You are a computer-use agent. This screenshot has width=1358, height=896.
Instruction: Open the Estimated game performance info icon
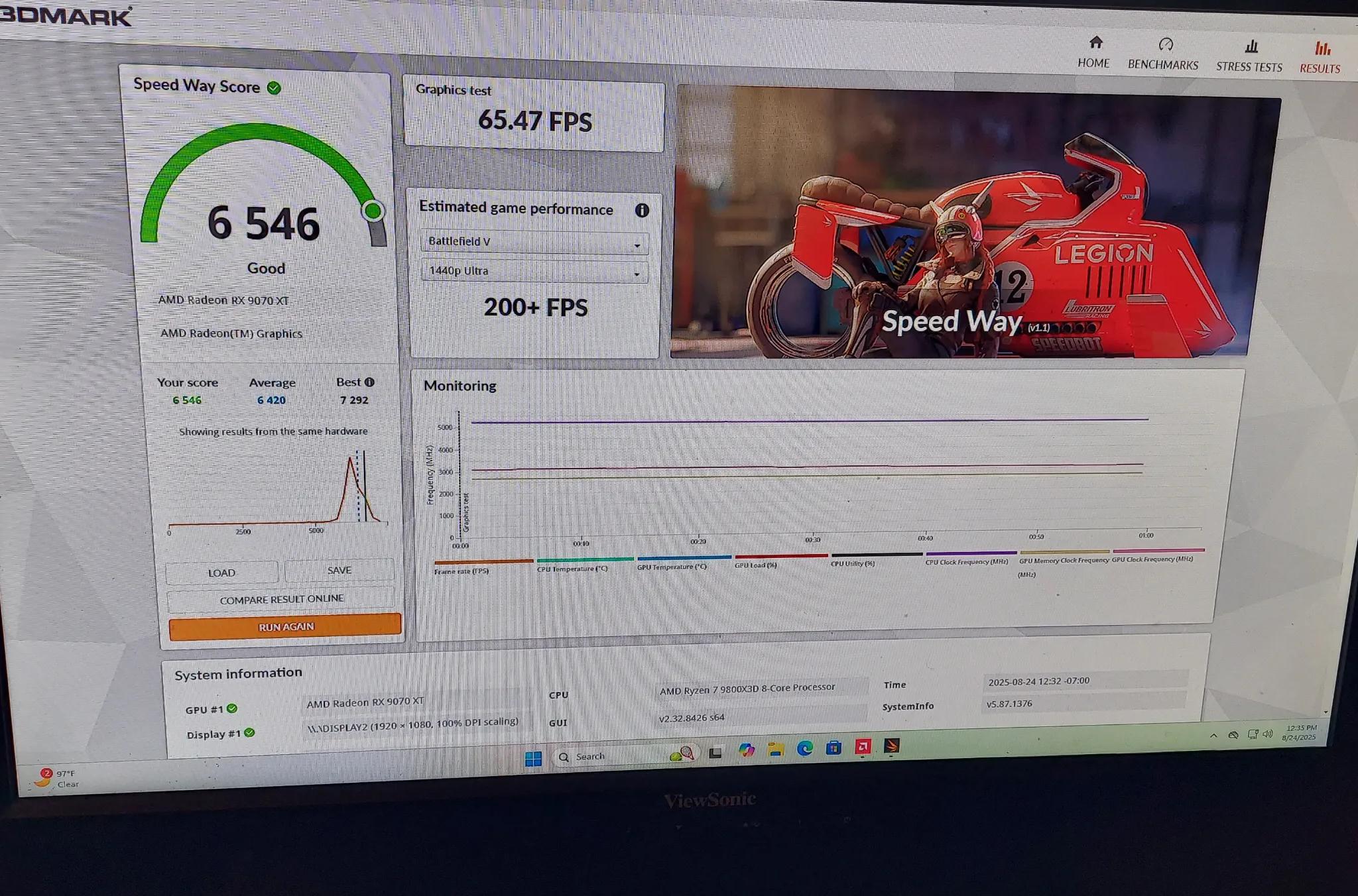click(x=642, y=210)
